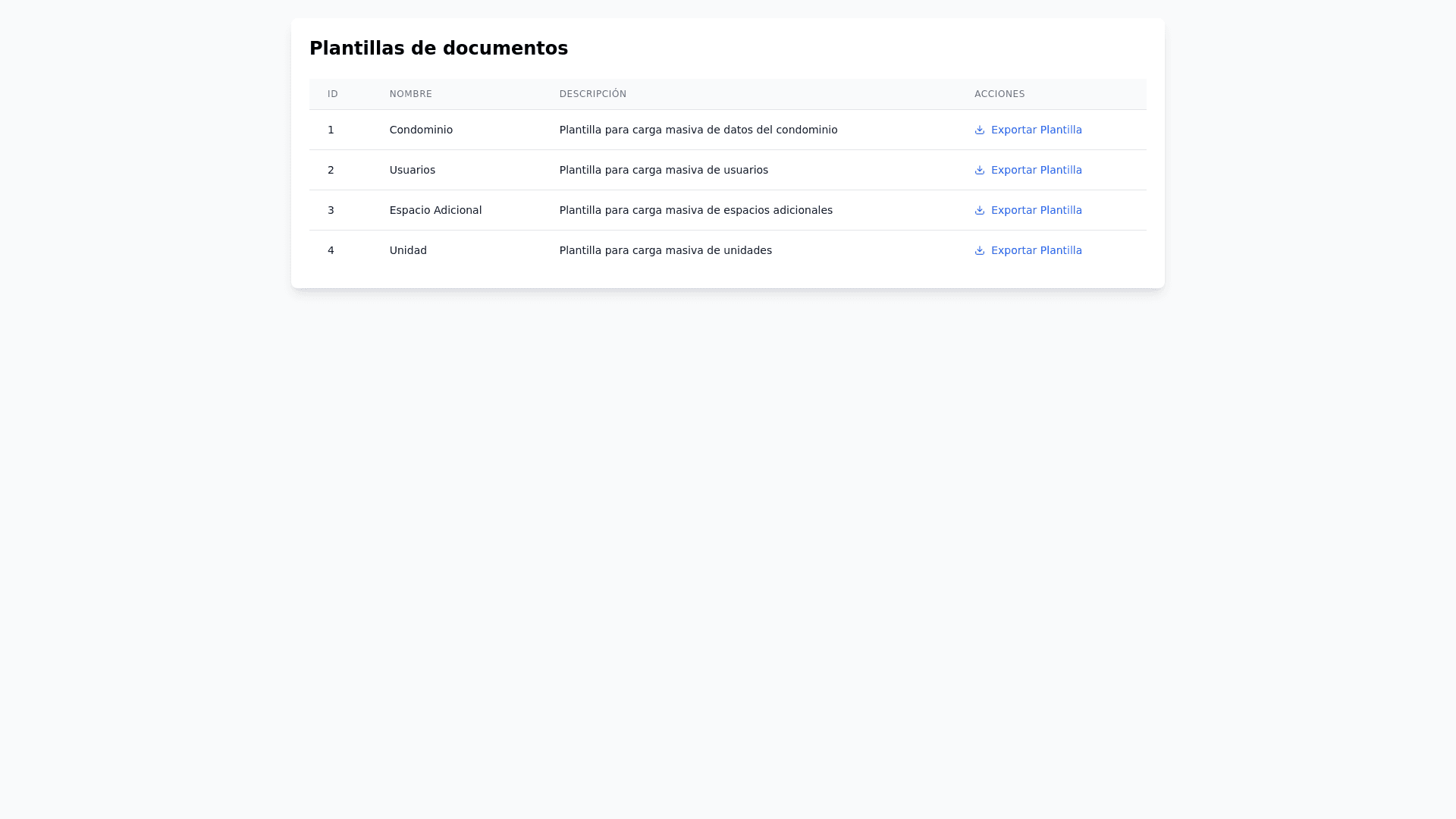Select the Unidad name cell
1456x819 pixels.
408,250
